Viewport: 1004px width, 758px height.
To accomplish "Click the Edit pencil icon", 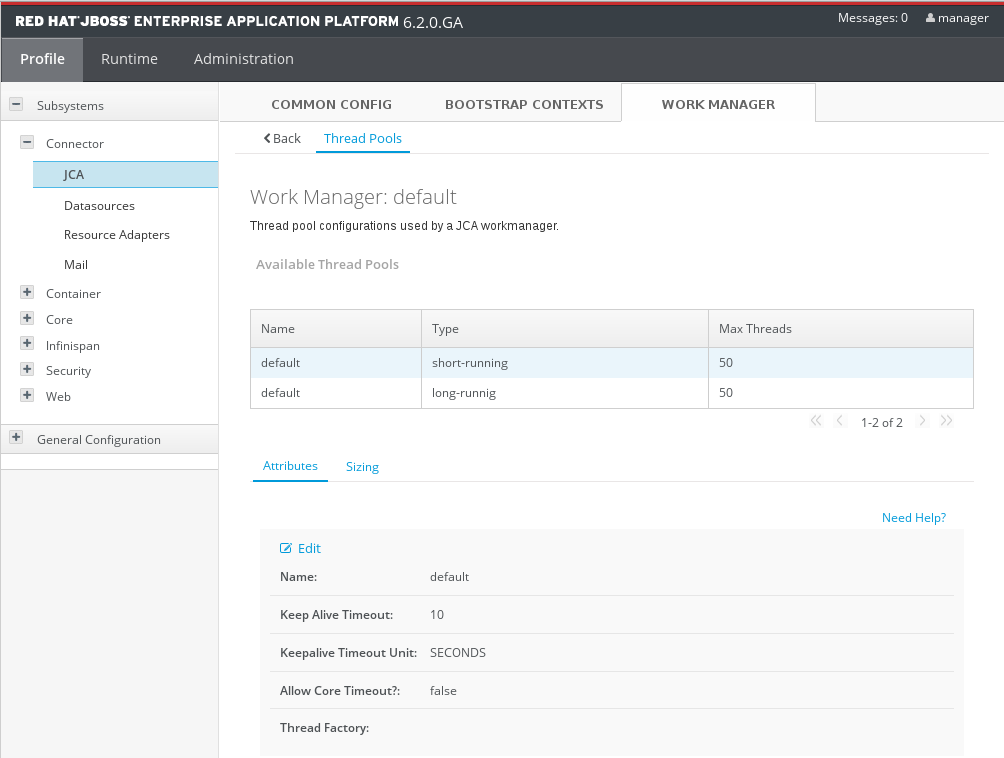I will click(286, 548).
